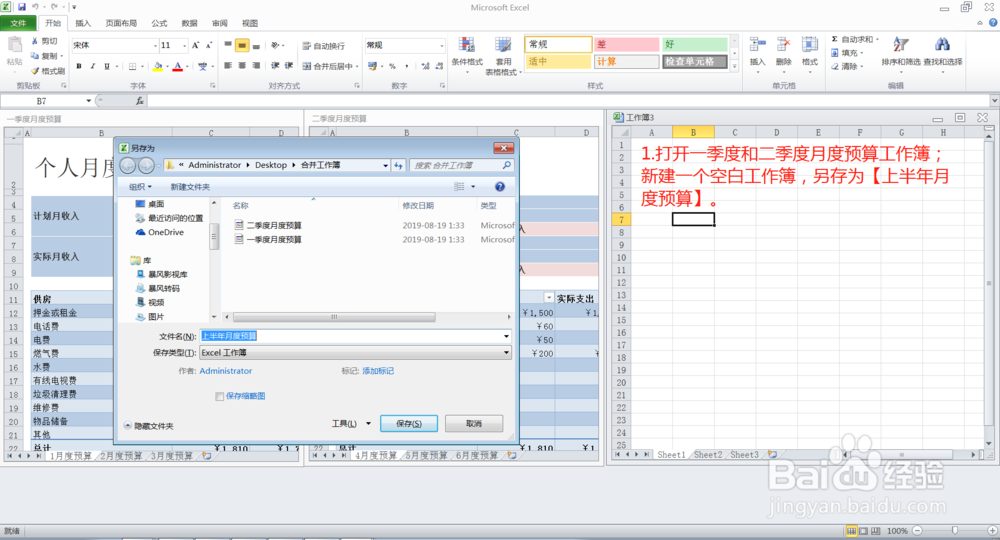Click the refresh icon beside the path bar
The image size is (1000, 540).
tap(399, 165)
